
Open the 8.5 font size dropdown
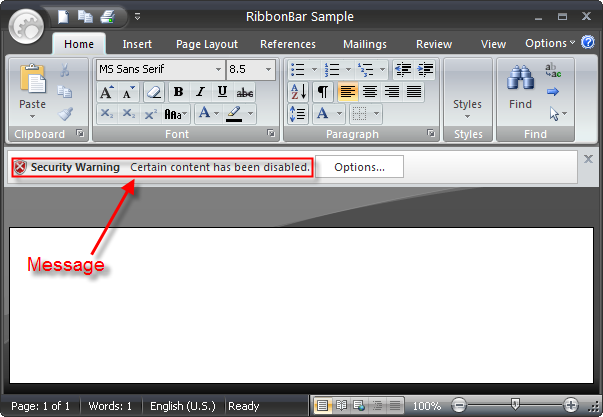tap(268, 70)
